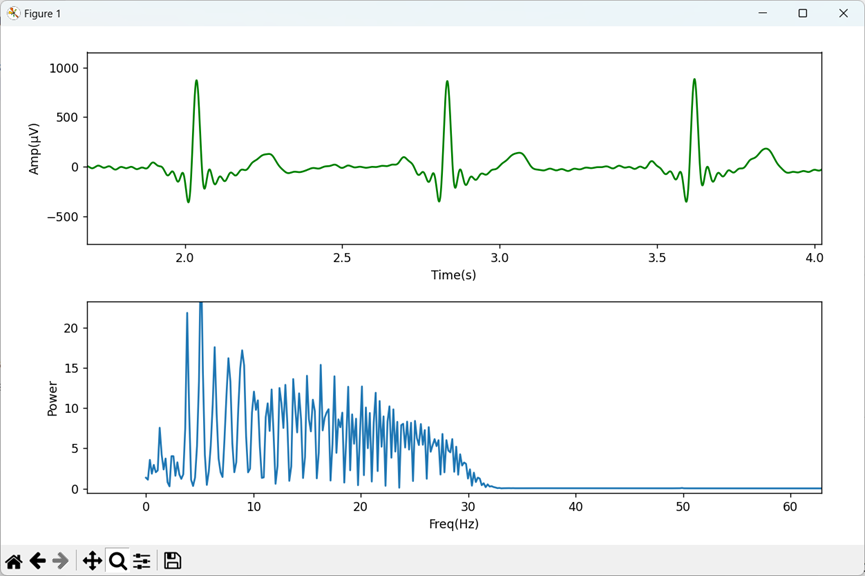Image resolution: width=865 pixels, height=576 pixels.
Task: Click the second ECG R-peak near 2.8 seconds
Action: 447,82
